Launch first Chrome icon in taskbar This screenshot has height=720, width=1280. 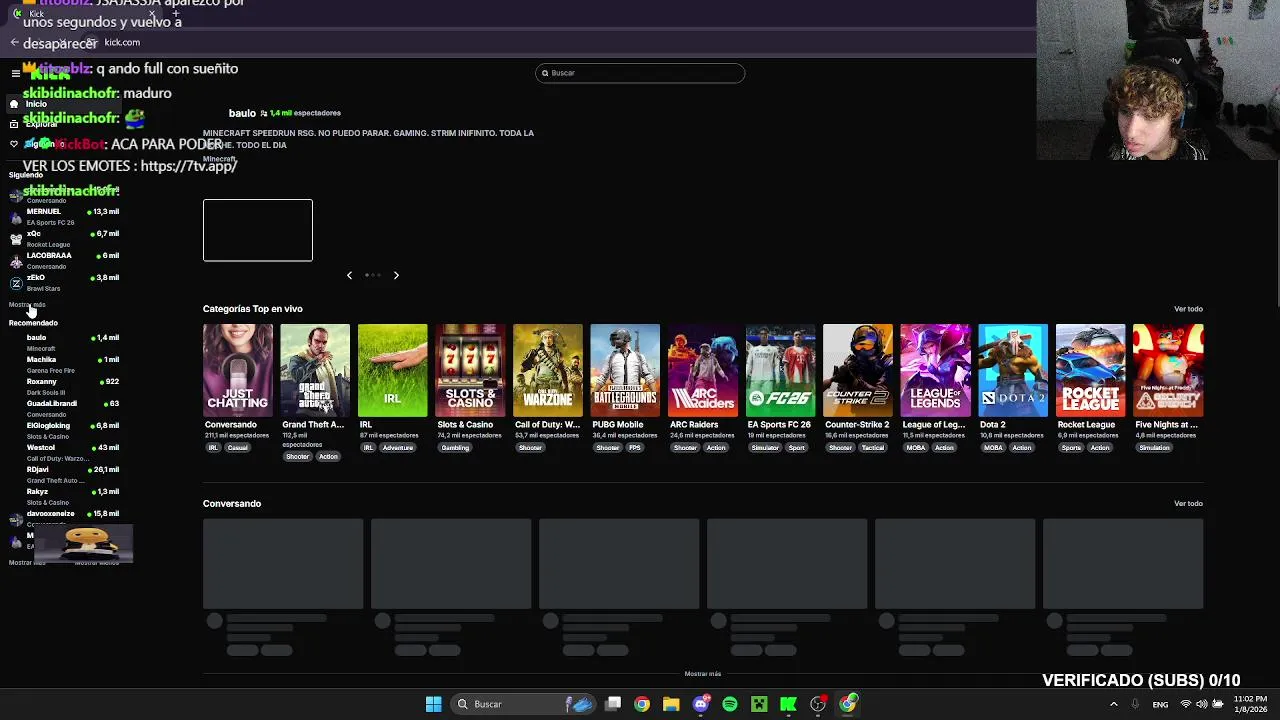(642, 704)
